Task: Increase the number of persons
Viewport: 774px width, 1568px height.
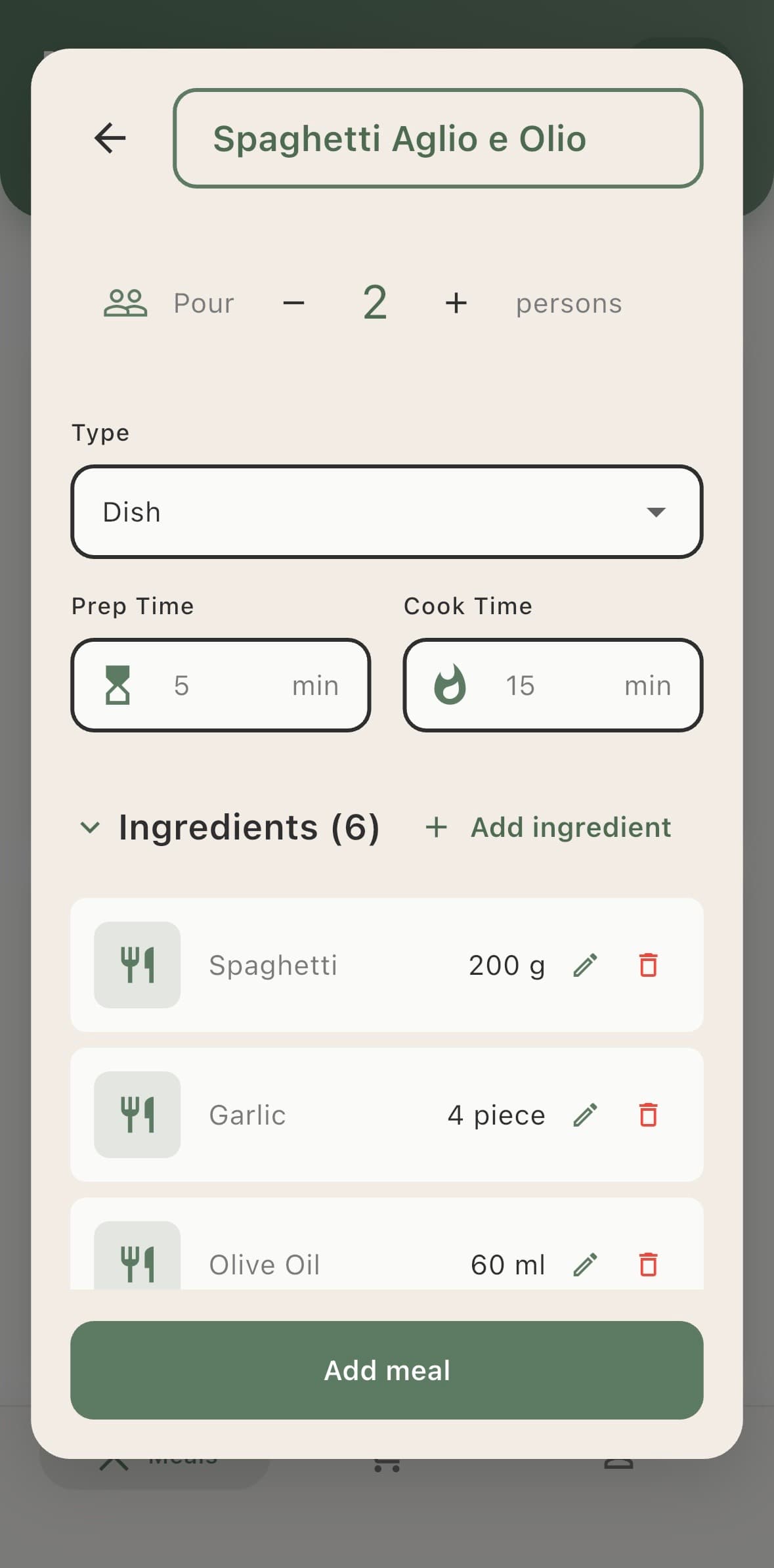Action: (x=456, y=303)
